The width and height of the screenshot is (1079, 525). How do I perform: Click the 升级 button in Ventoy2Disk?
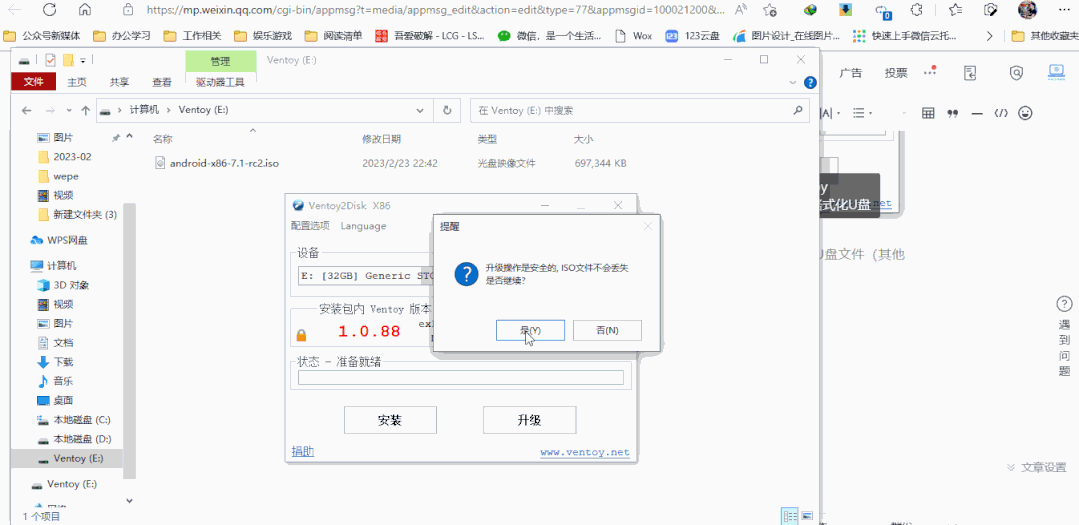click(x=529, y=420)
